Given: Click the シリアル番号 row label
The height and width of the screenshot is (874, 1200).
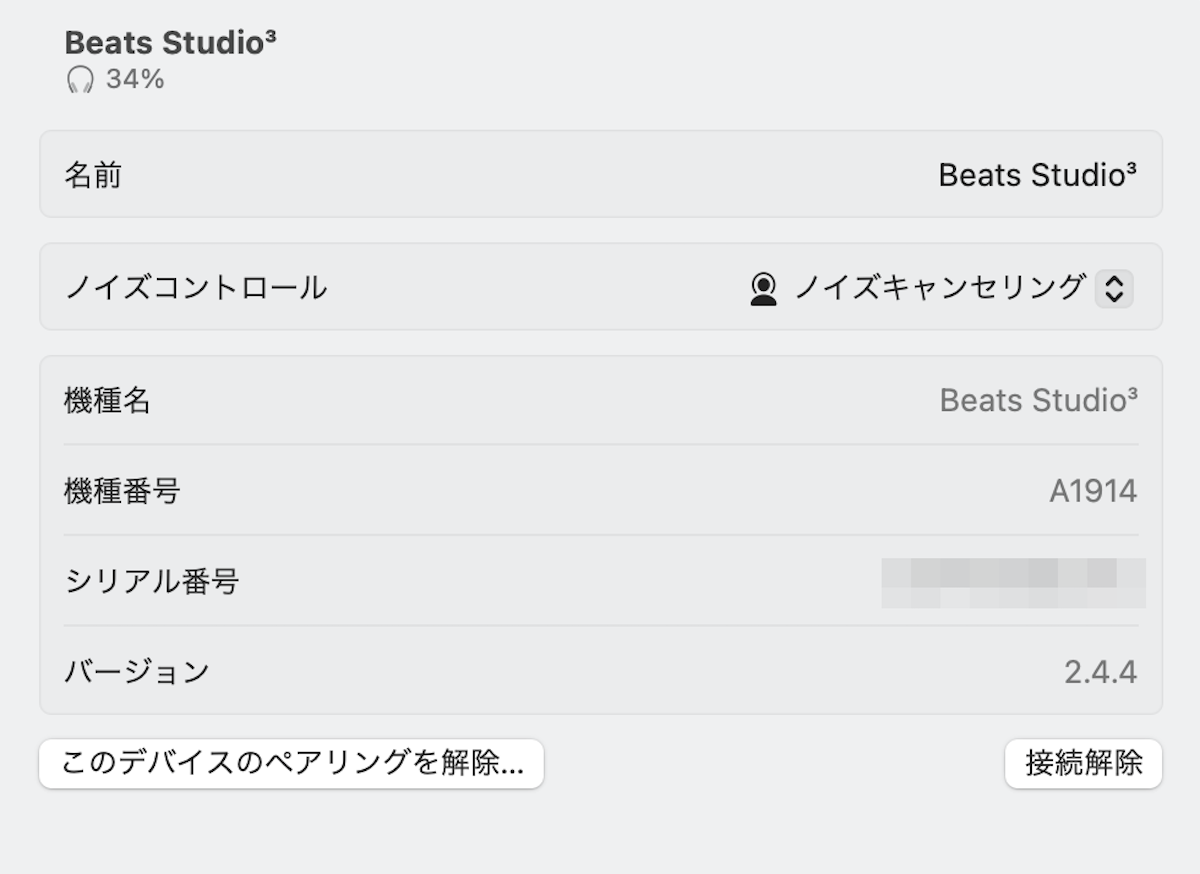Looking at the screenshot, I should coord(152,581).
